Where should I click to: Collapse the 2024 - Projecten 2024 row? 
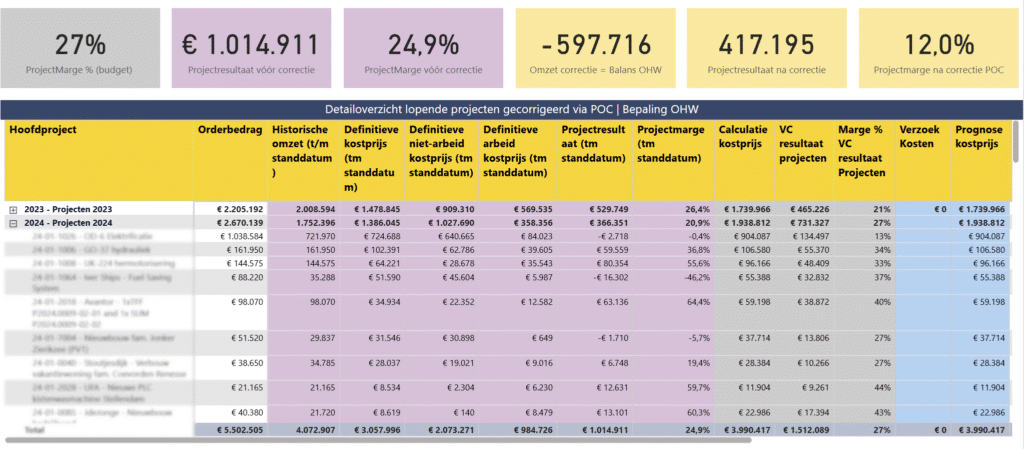[13, 223]
